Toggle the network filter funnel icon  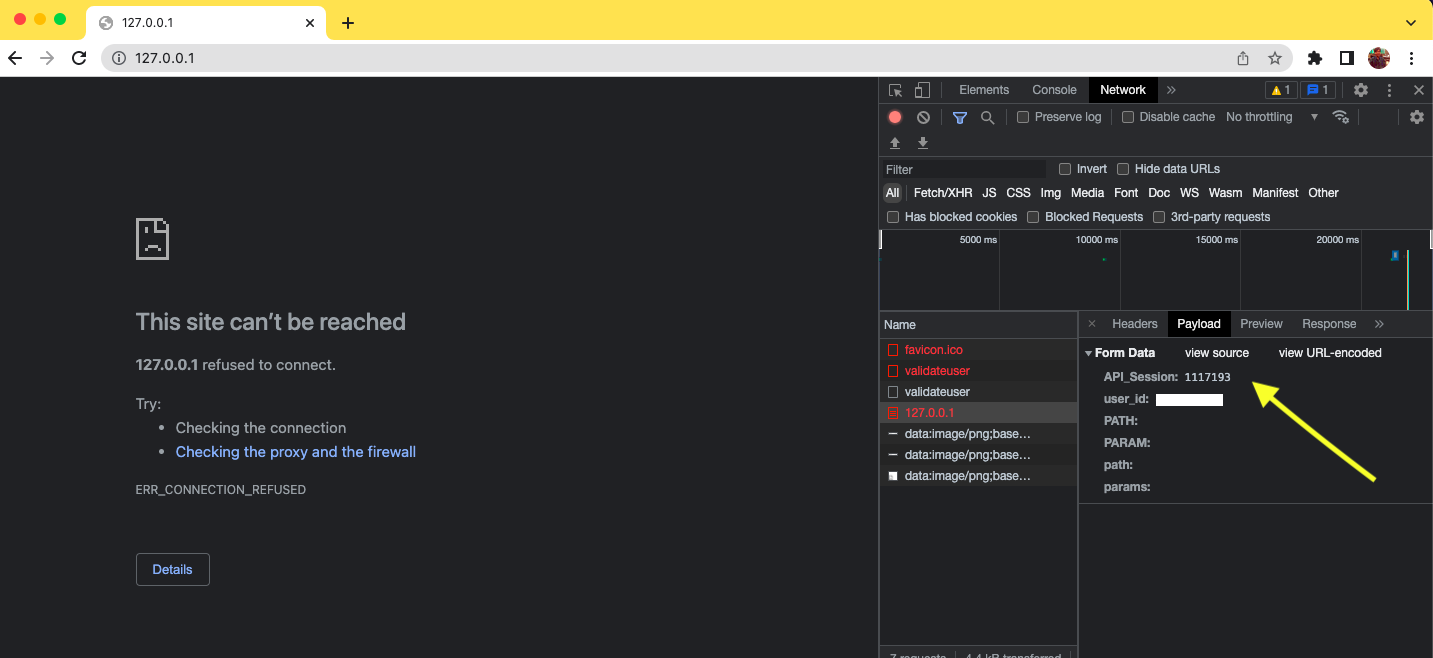pyautogui.click(x=960, y=117)
